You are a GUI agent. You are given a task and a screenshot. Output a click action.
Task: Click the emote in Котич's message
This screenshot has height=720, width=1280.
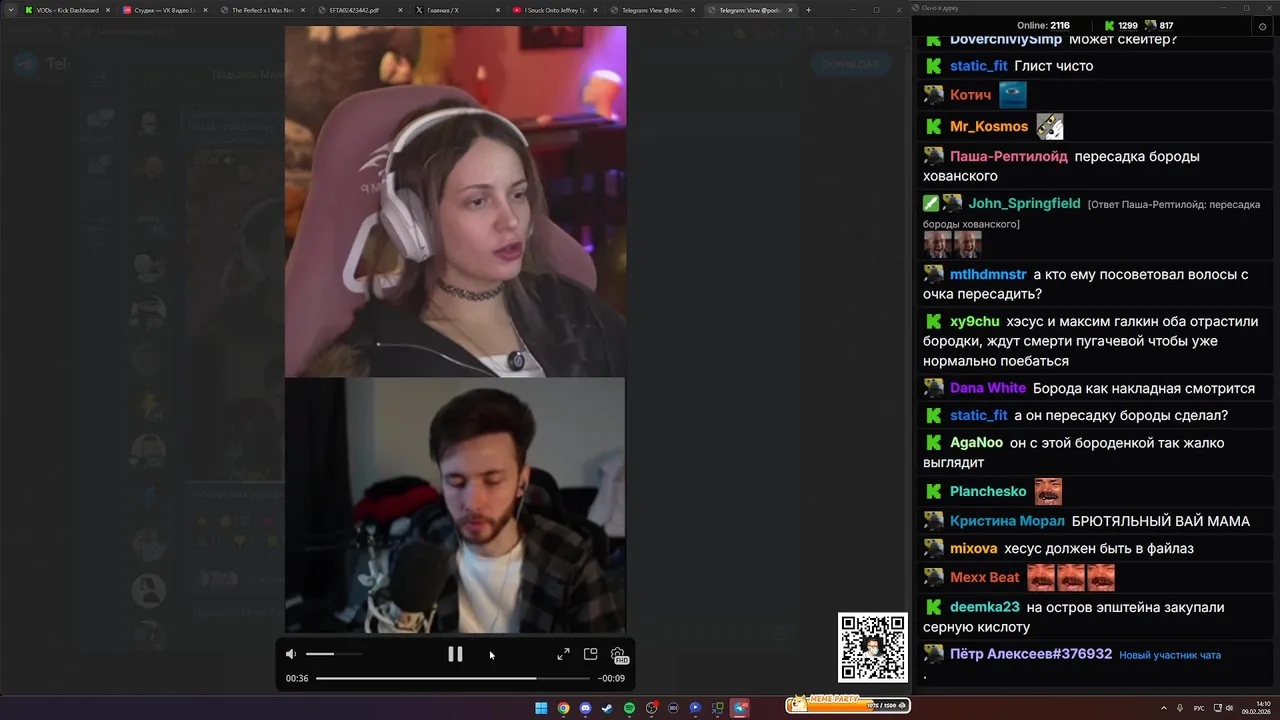pyautogui.click(x=1013, y=95)
